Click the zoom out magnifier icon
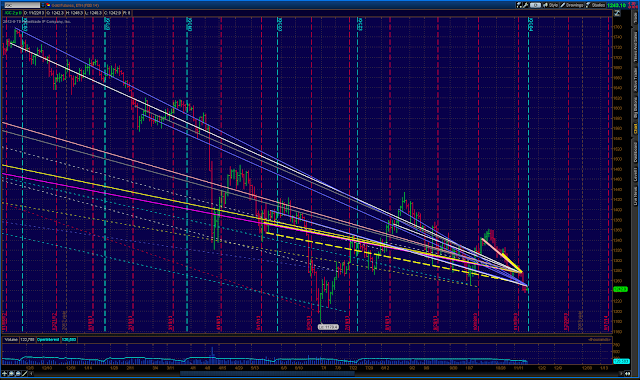Screen dimensions: 640x380 click(18, 373)
